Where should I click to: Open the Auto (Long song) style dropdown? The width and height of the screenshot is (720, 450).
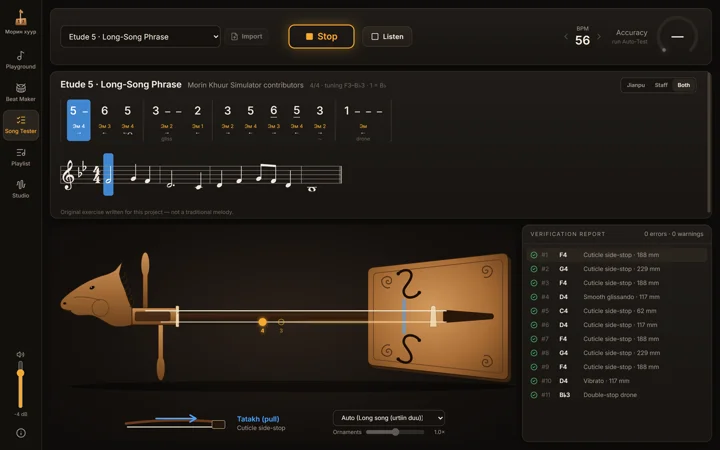(388, 418)
